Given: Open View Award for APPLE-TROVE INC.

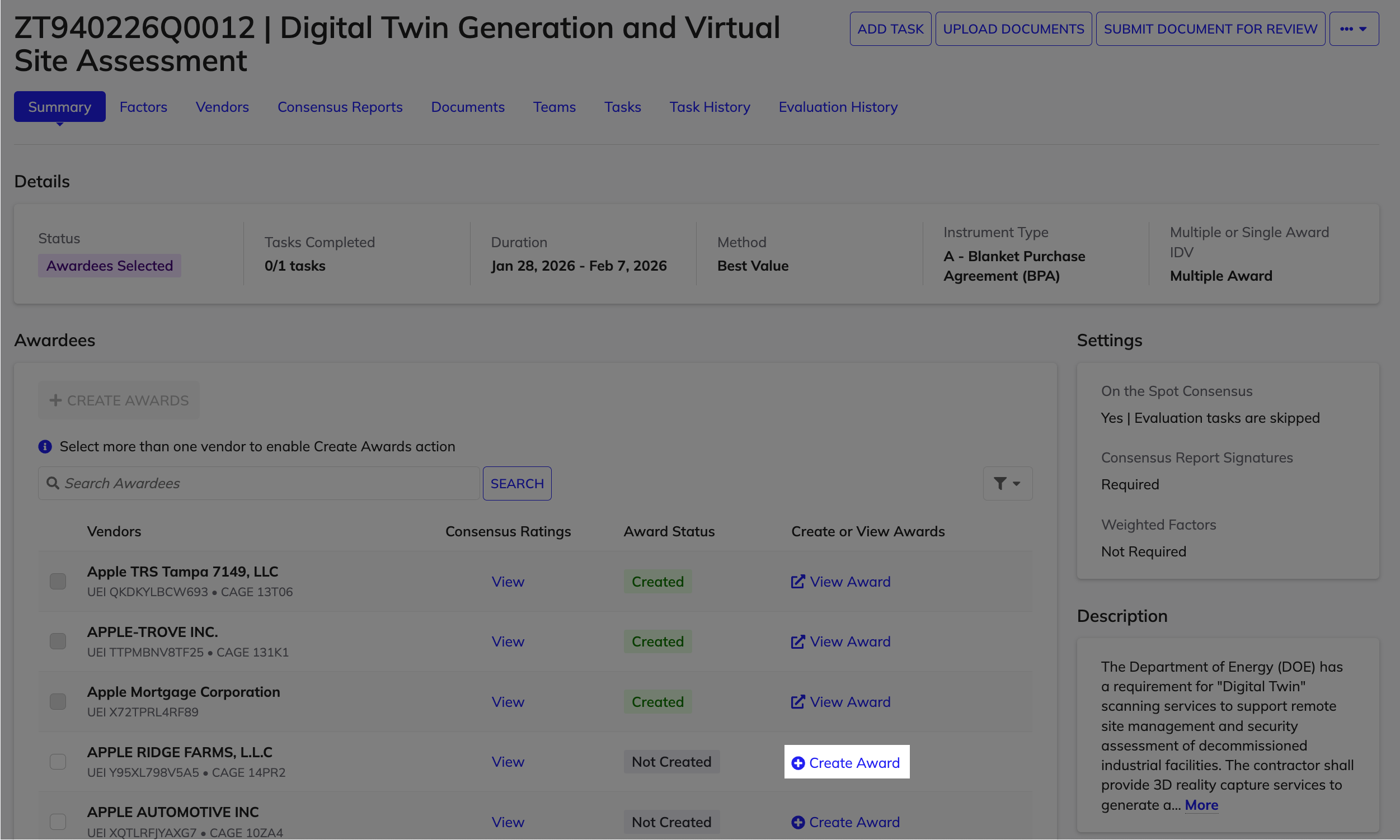Looking at the screenshot, I should (841, 641).
